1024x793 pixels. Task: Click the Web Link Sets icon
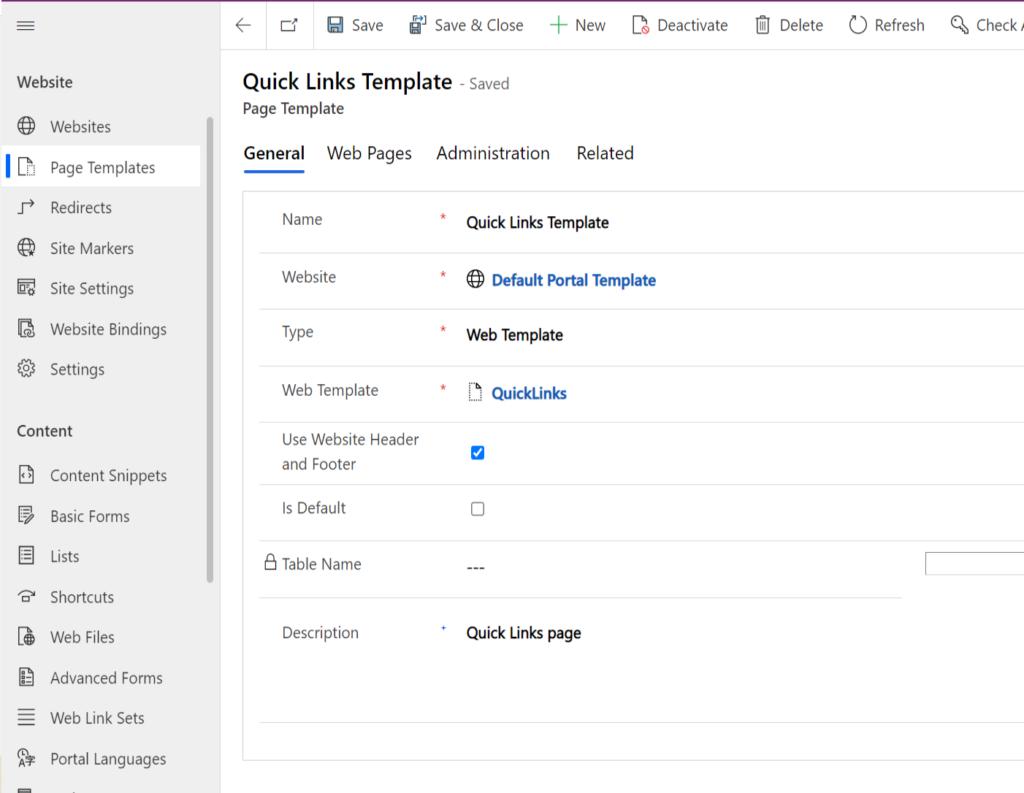tap(26, 717)
